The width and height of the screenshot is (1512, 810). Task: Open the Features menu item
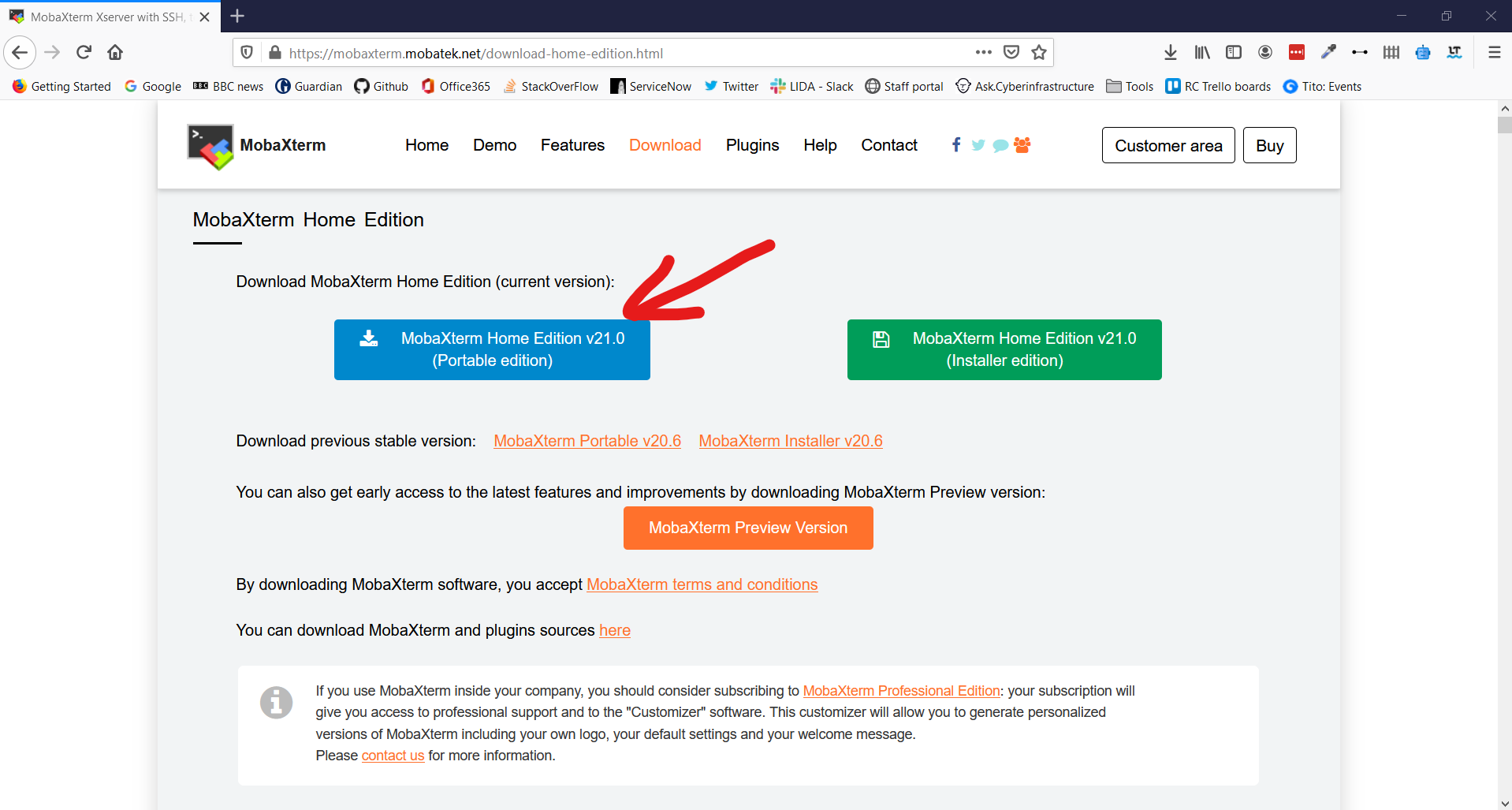pyautogui.click(x=572, y=145)
